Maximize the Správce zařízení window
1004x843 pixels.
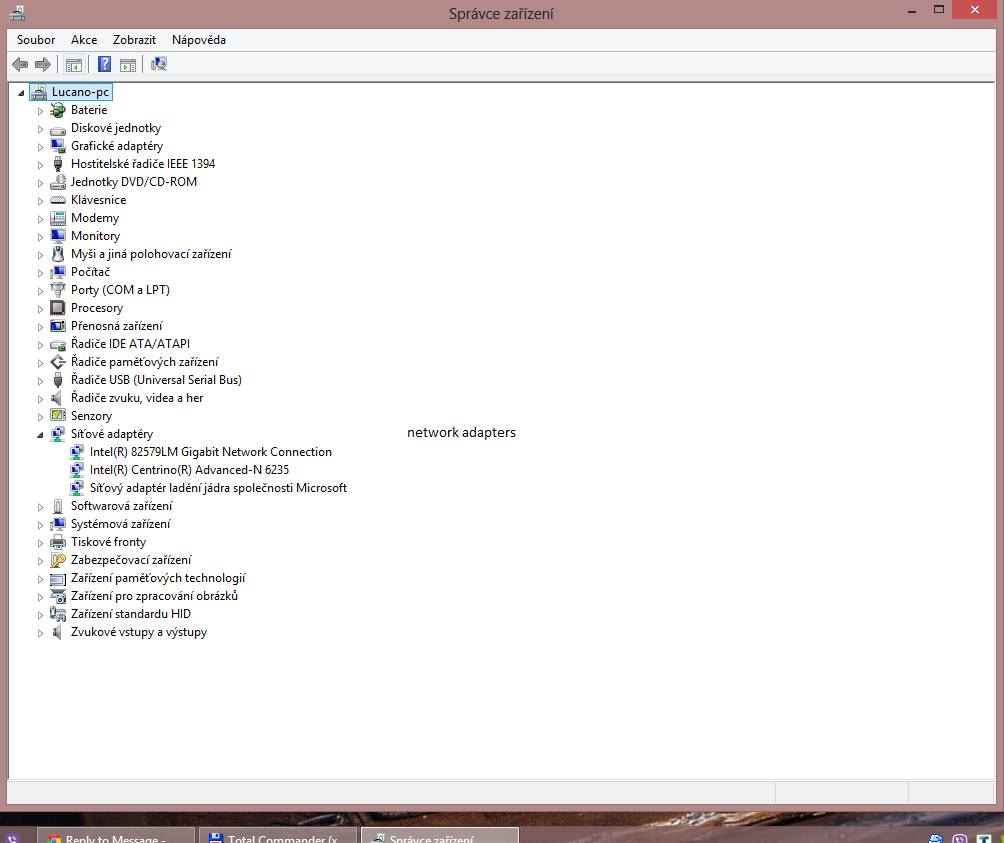(939, 10)
